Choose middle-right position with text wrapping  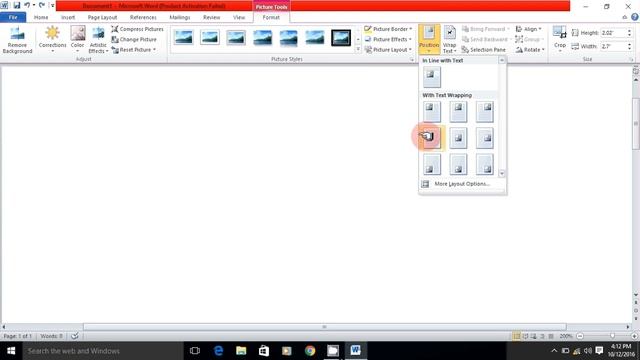click(x=485, y=138)
